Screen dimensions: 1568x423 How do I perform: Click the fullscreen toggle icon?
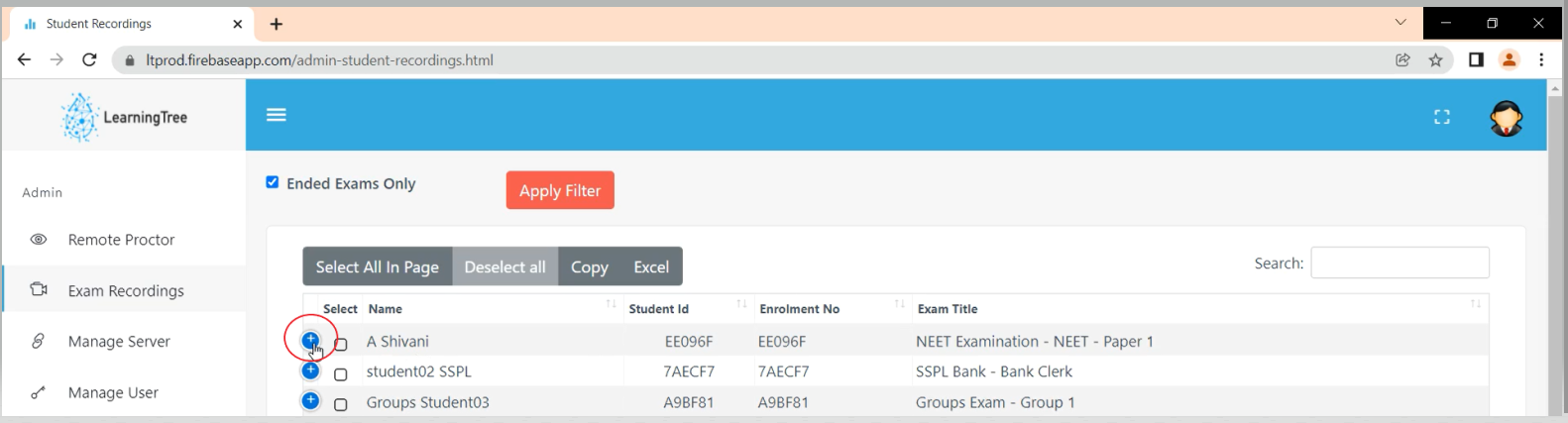(1441, 117)
